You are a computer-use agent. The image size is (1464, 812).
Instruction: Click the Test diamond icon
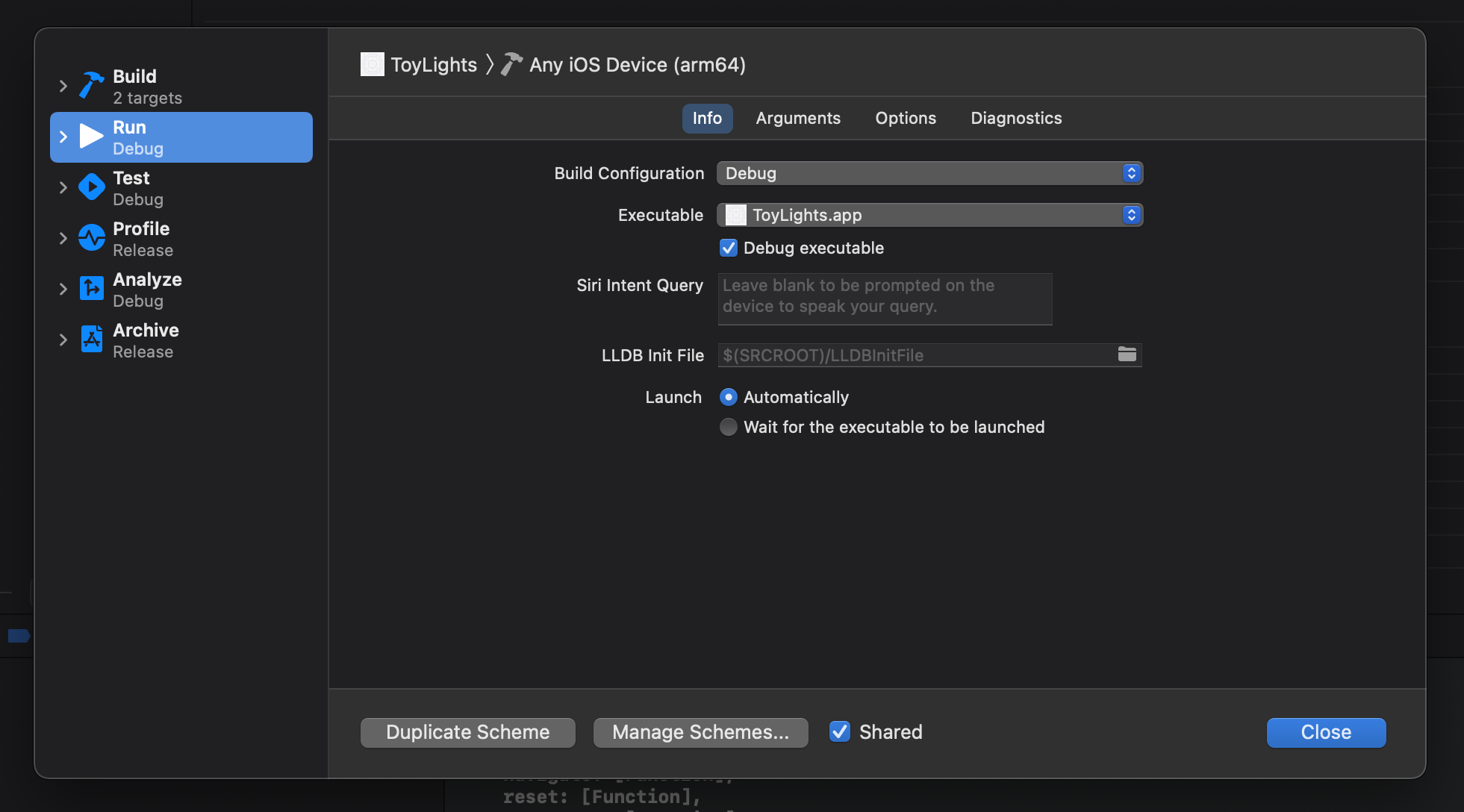pos(91,187)
